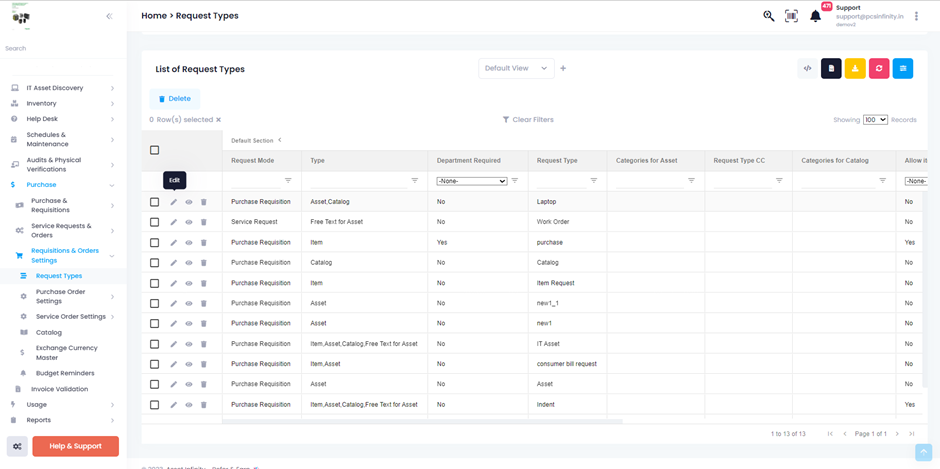Open barcode scanner icon in header
Viewport: 940px width, 469px height.
(x=791, y=16)
